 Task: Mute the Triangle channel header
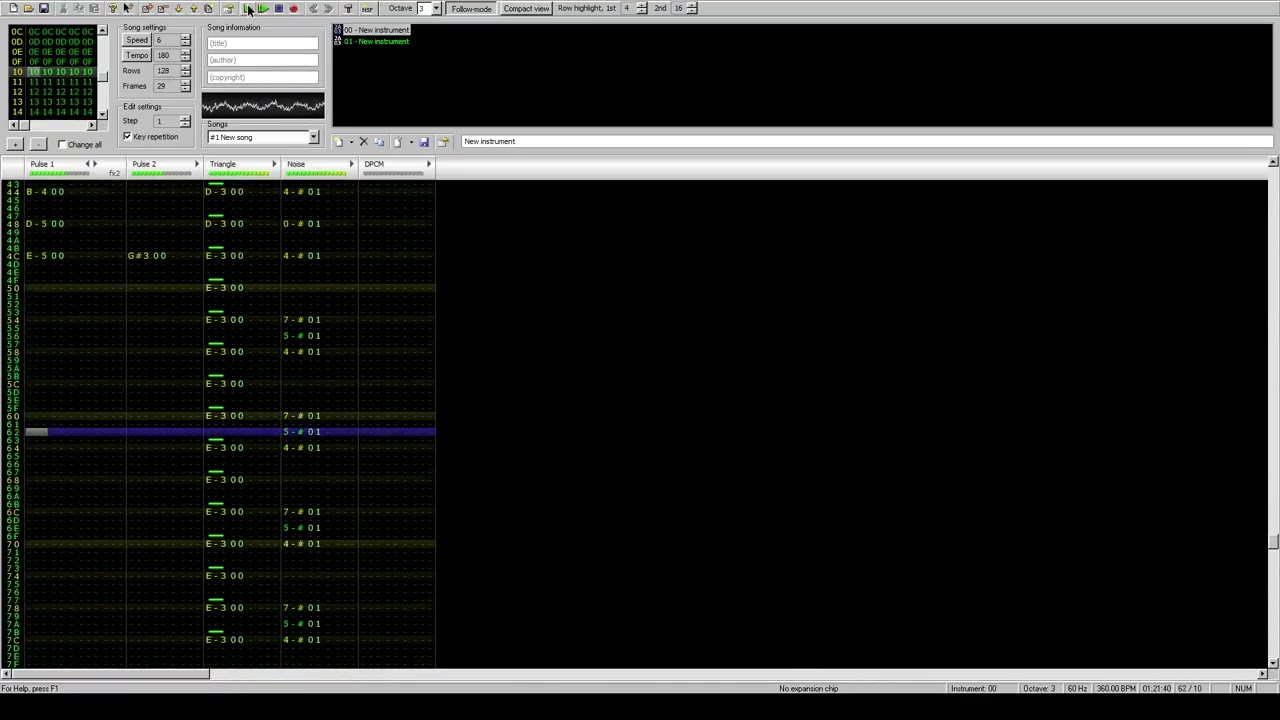coord(223,164)
